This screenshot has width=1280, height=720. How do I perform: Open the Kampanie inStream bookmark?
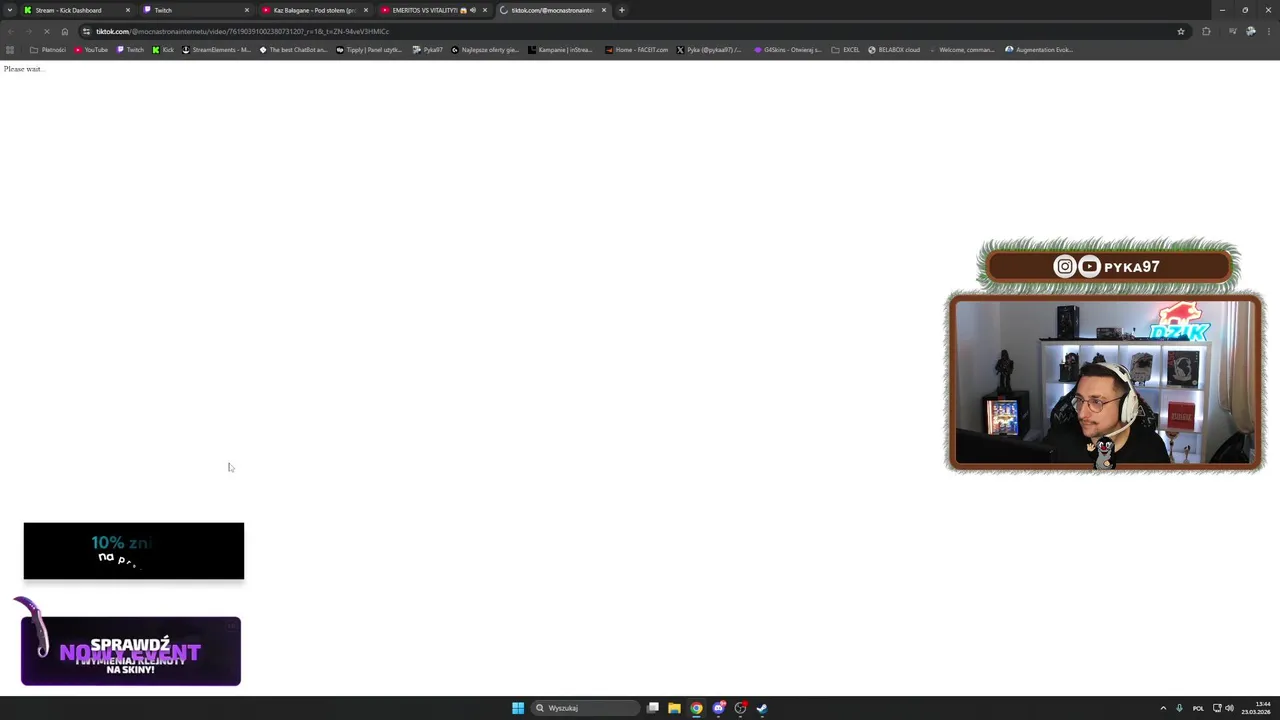561,50
